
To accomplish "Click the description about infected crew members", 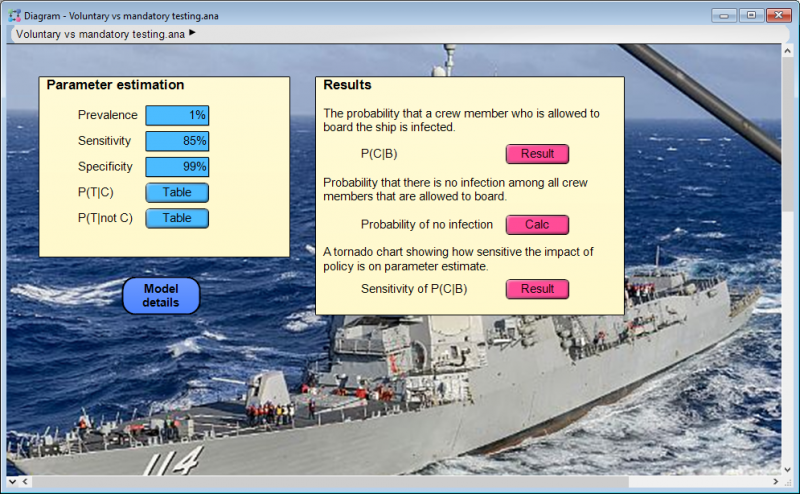I will [461, 120].
